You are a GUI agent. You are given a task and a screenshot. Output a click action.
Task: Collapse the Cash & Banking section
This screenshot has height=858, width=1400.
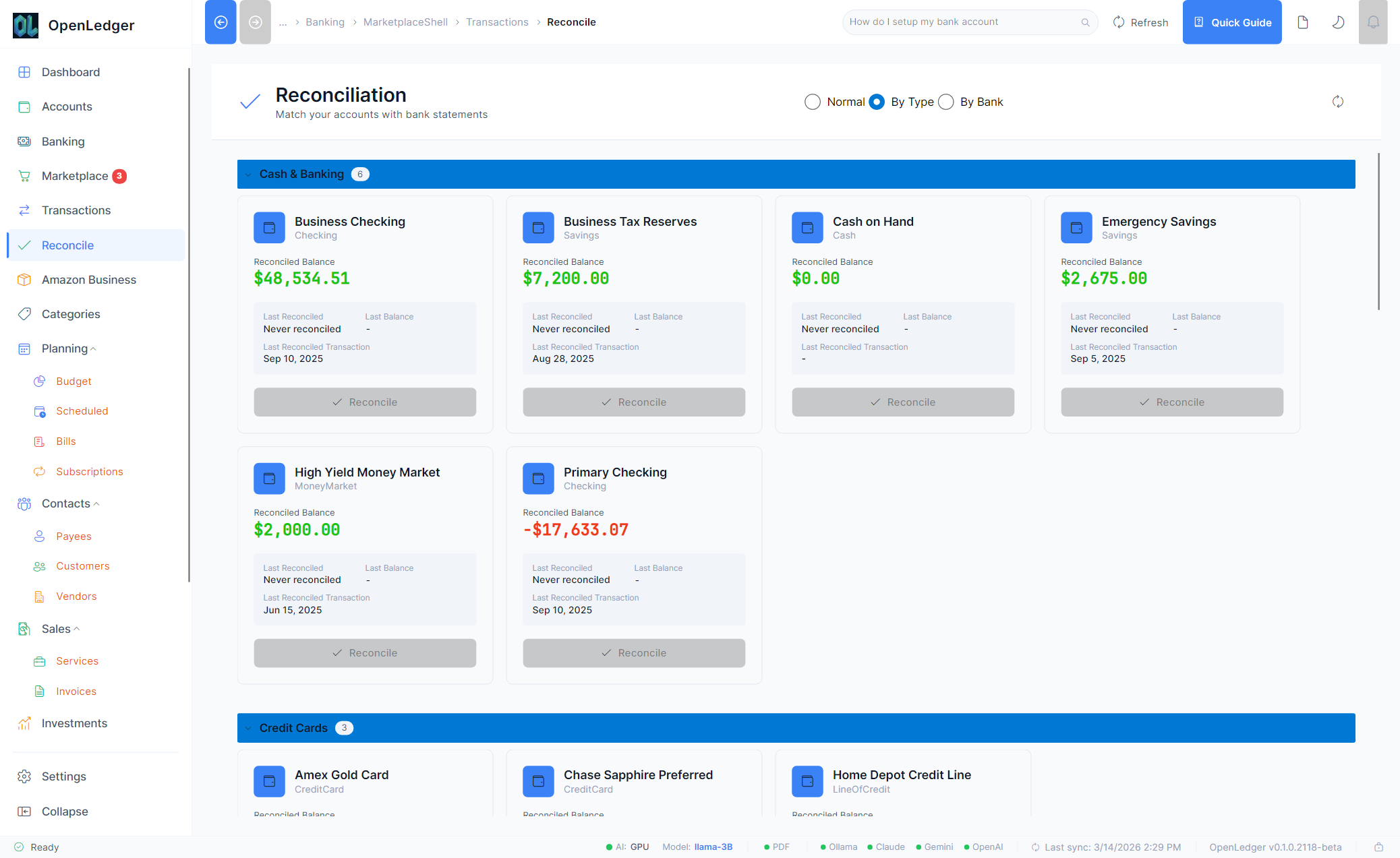pos(248,175)
